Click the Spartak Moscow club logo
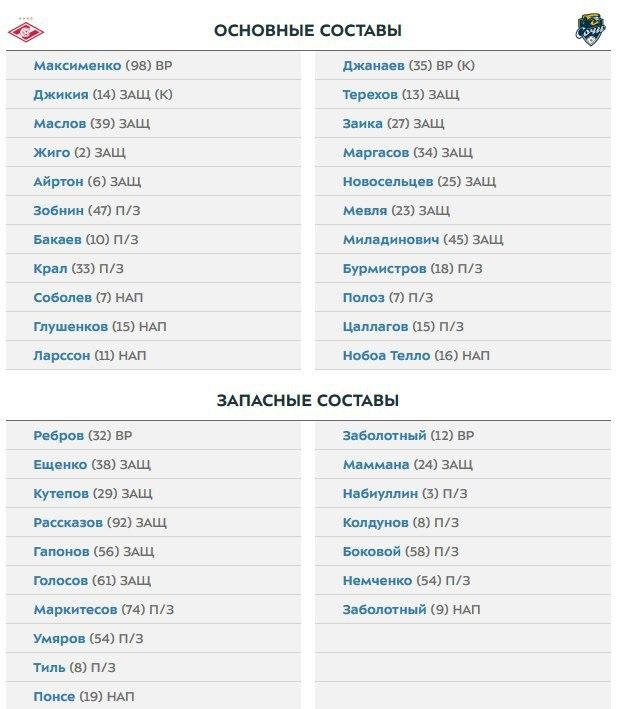 pos(26,29)
